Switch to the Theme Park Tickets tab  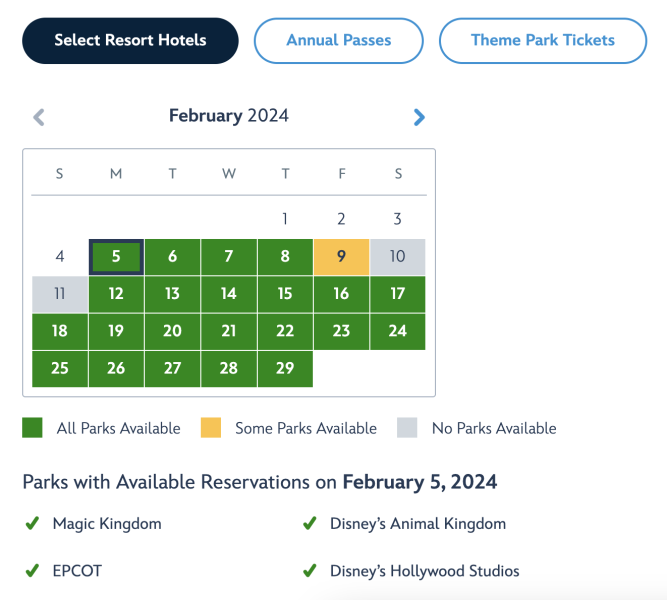point(543,41)
